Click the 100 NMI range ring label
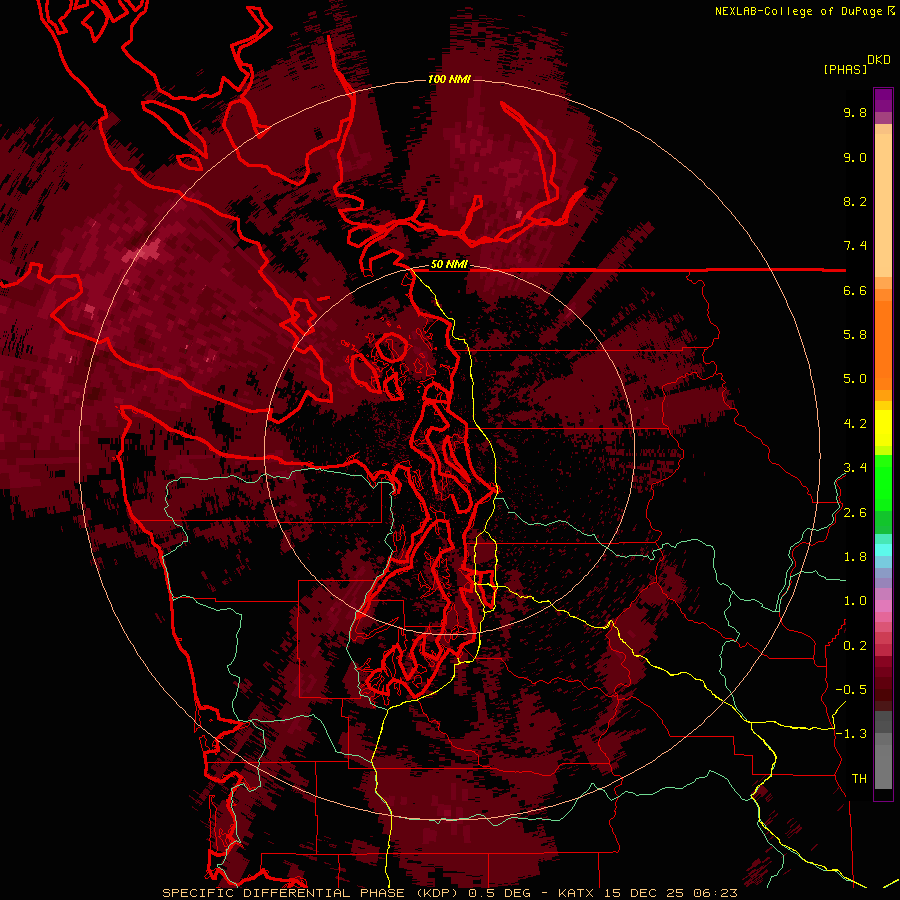This screenshot has height=900, width=900. pos(449,79)
